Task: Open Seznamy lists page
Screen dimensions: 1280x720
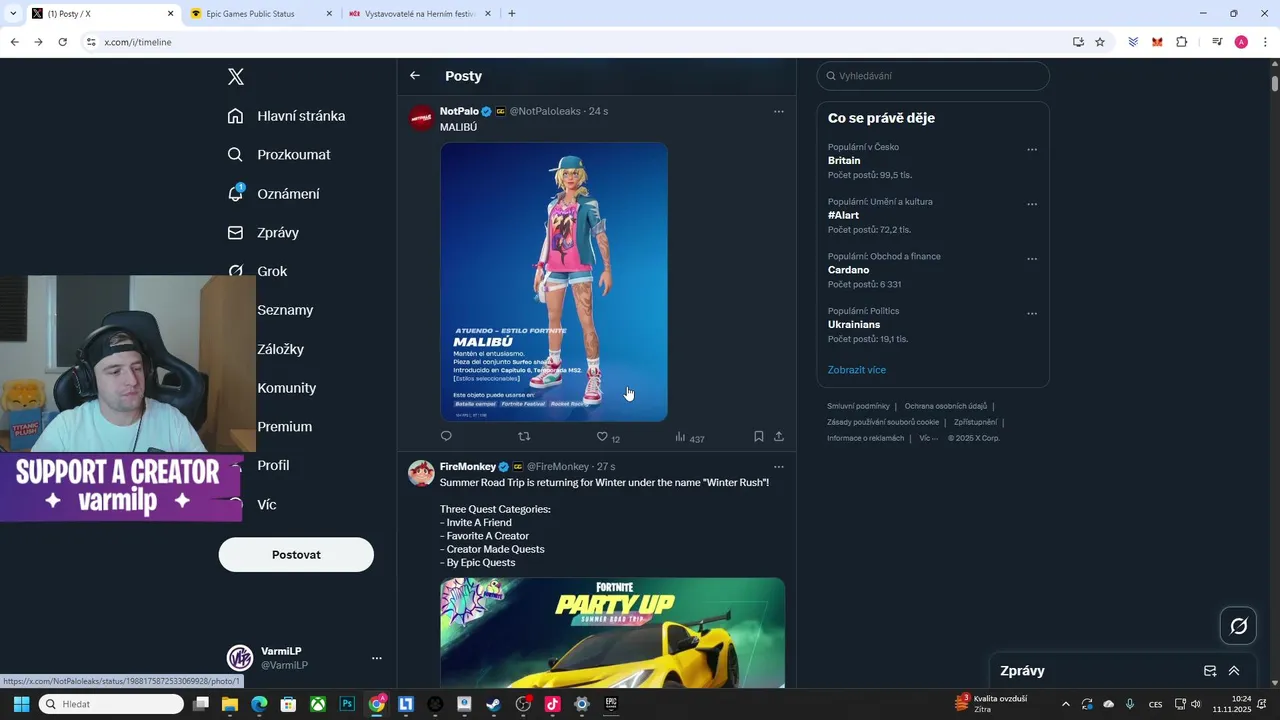Action: point(285,310)
